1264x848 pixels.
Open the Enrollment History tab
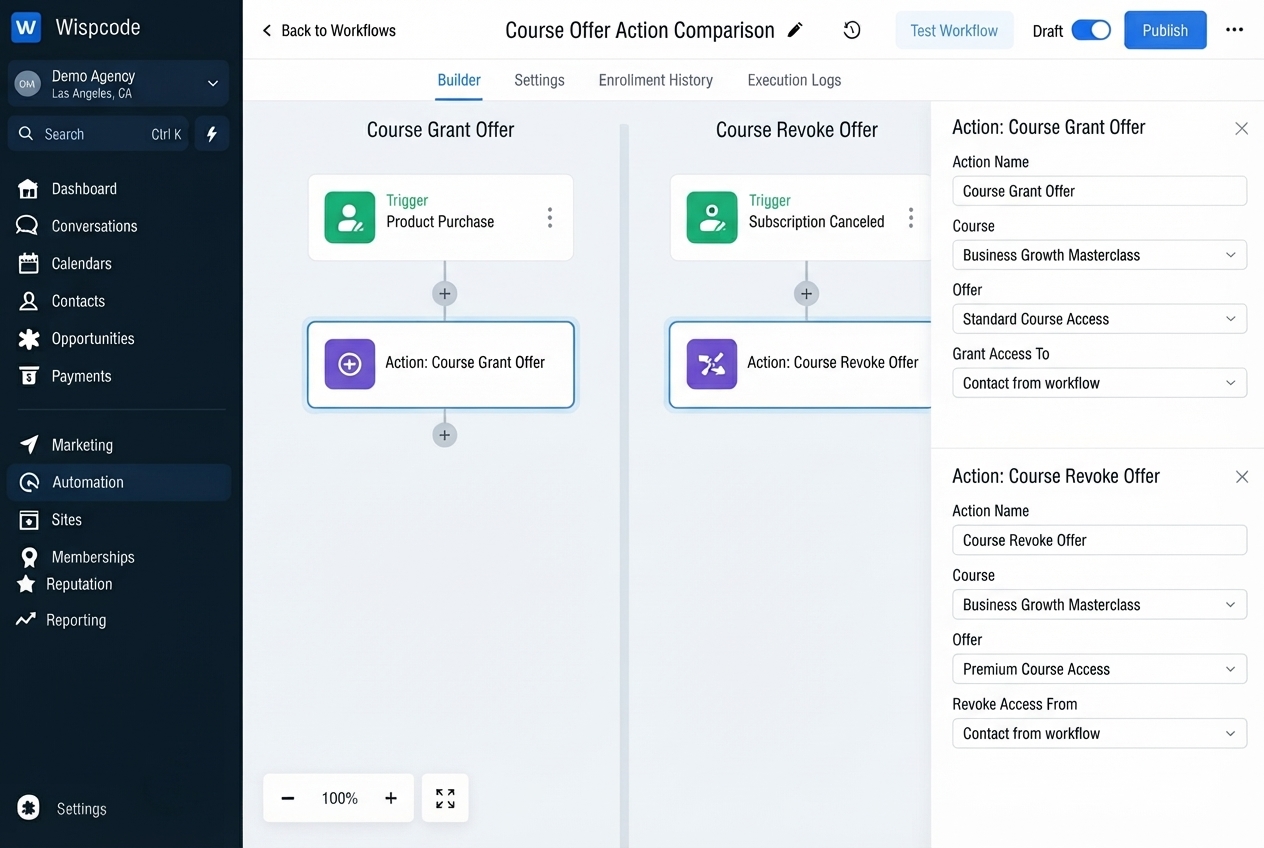pos(656,80)
